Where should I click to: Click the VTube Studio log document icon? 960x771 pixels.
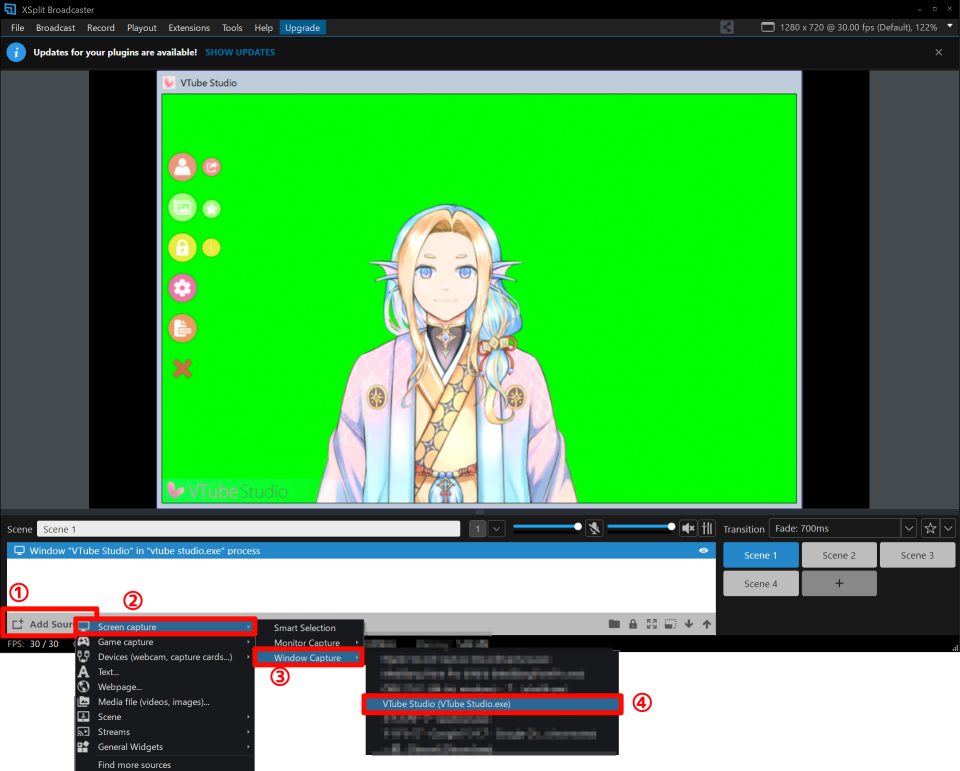pos(182,328)
